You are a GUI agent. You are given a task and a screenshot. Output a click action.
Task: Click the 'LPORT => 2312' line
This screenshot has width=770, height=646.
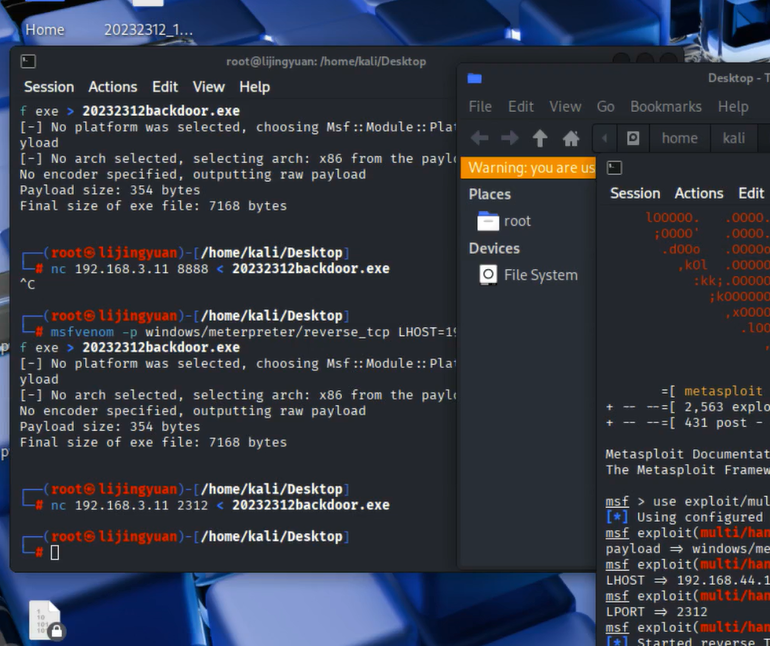point(657,612)
